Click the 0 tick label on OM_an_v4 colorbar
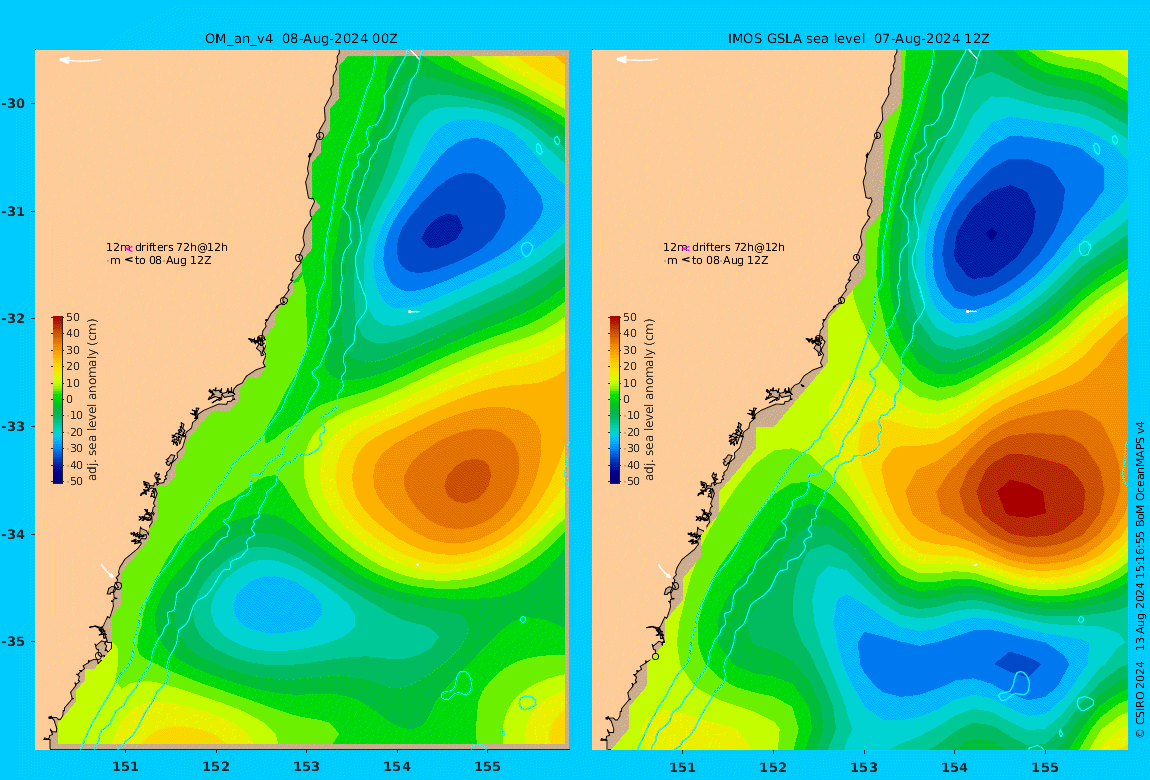Screen dimensions: 1150x780 pyautogui.click(x=70, y=400)
